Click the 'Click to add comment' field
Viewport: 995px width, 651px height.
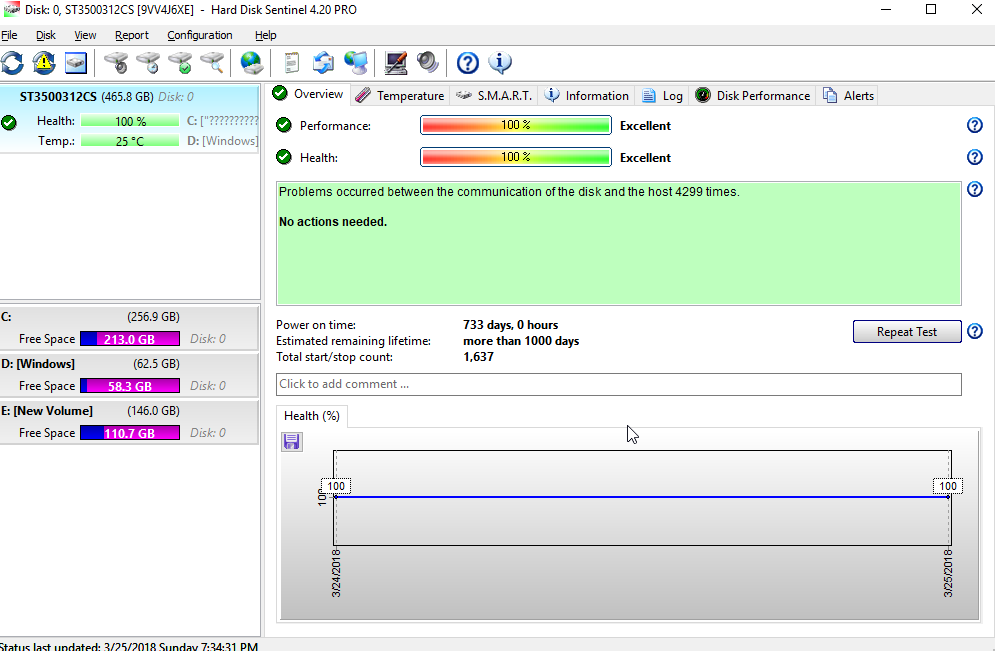tap(619, 385)
